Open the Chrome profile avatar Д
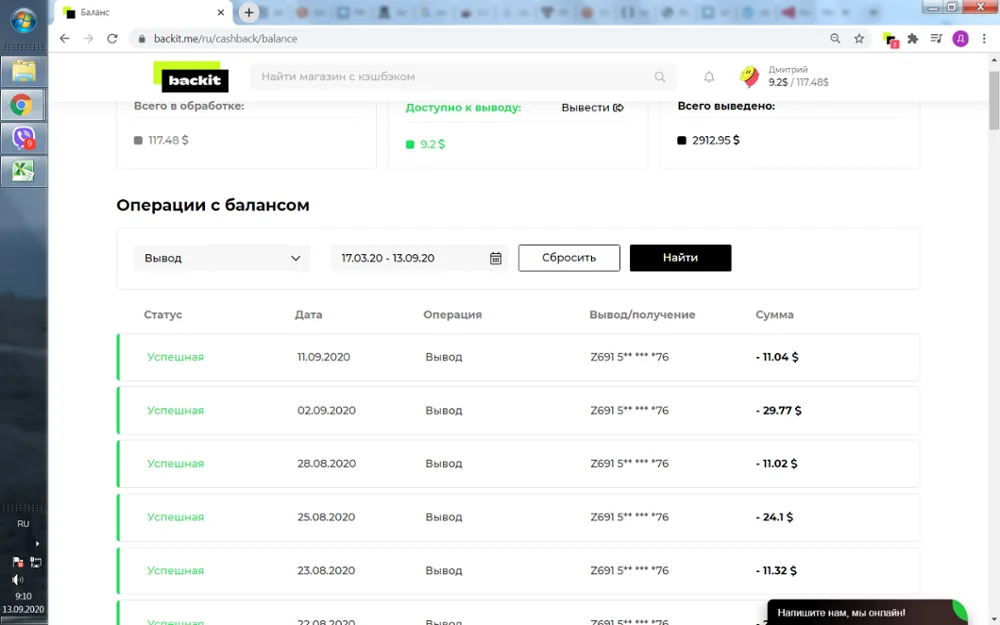Screen dimensions: 1000x625 (x=960, y=38)
